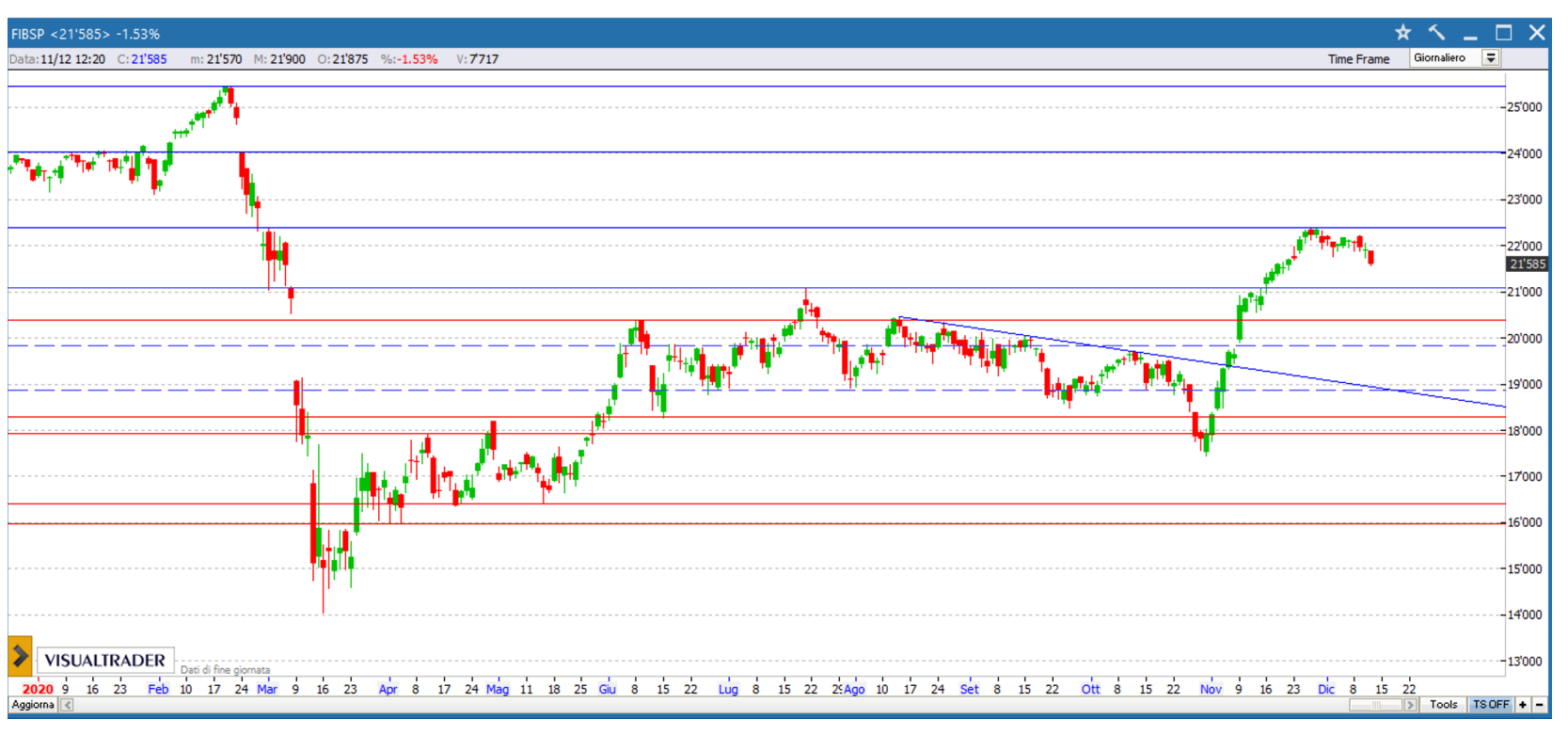
Task: Click the 24'000 price axis label
Action: pos(1525,153)
